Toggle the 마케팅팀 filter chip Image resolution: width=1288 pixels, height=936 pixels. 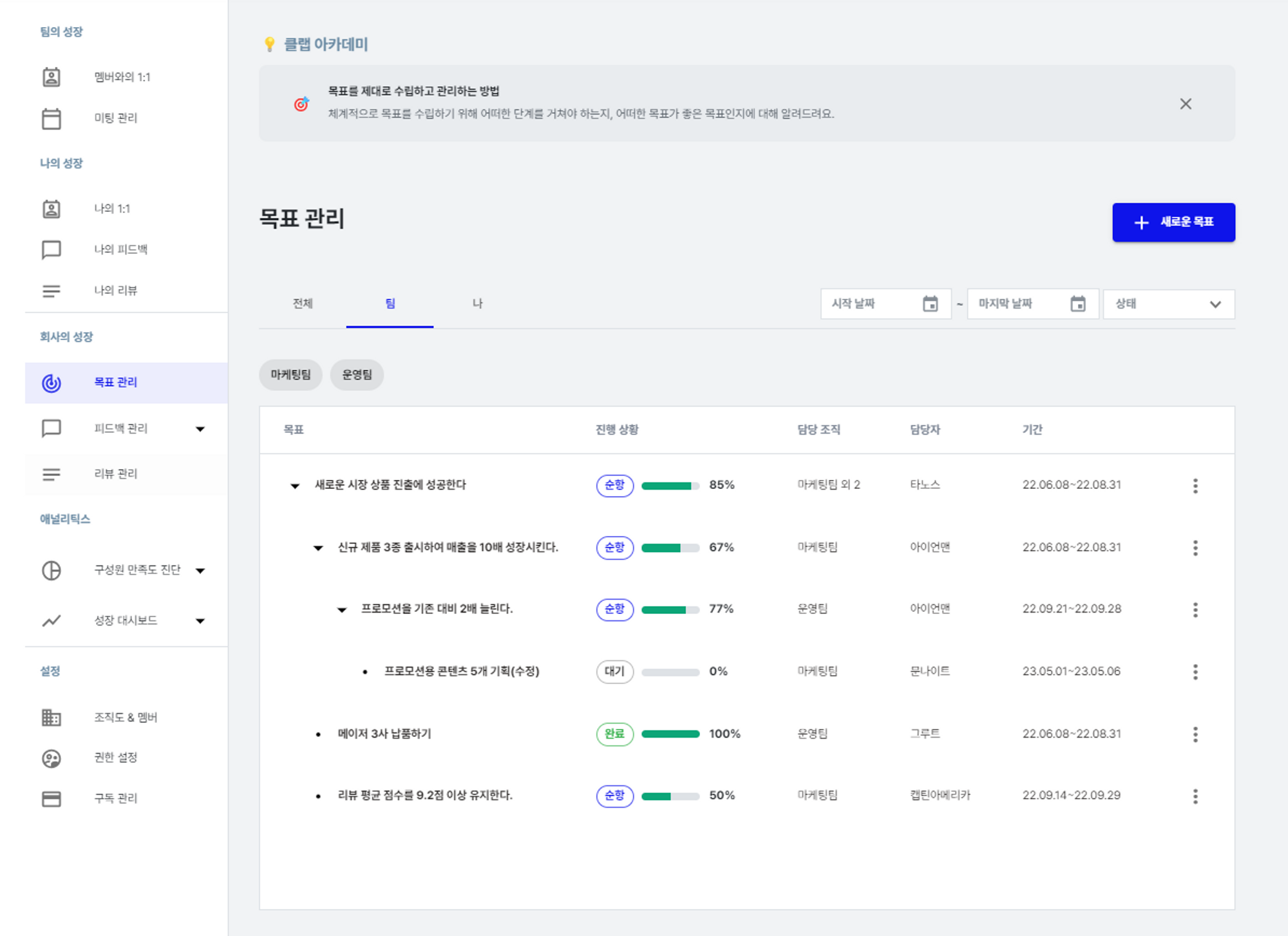coord(290,374)
